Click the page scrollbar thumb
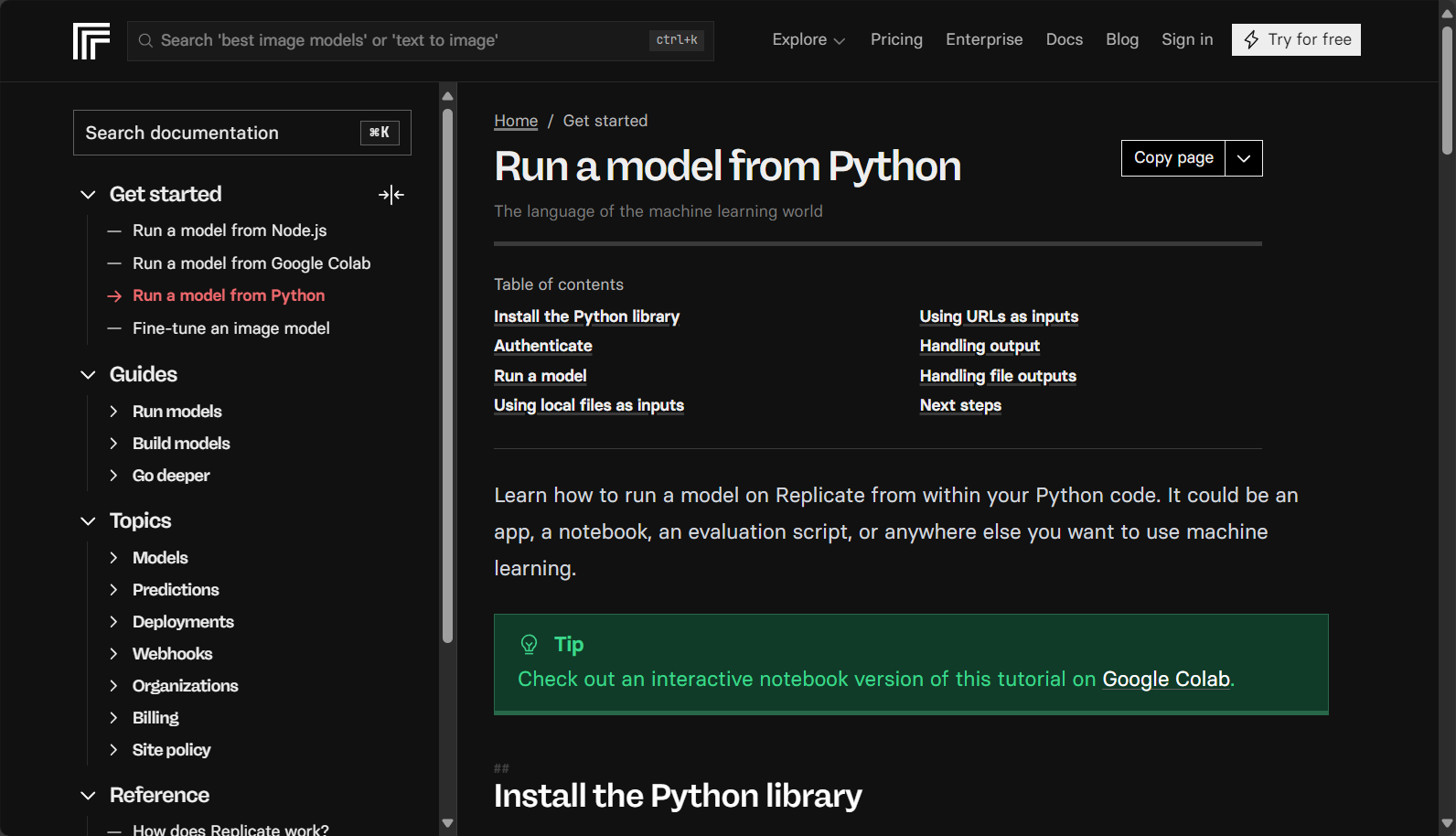 pos(1447,90)
